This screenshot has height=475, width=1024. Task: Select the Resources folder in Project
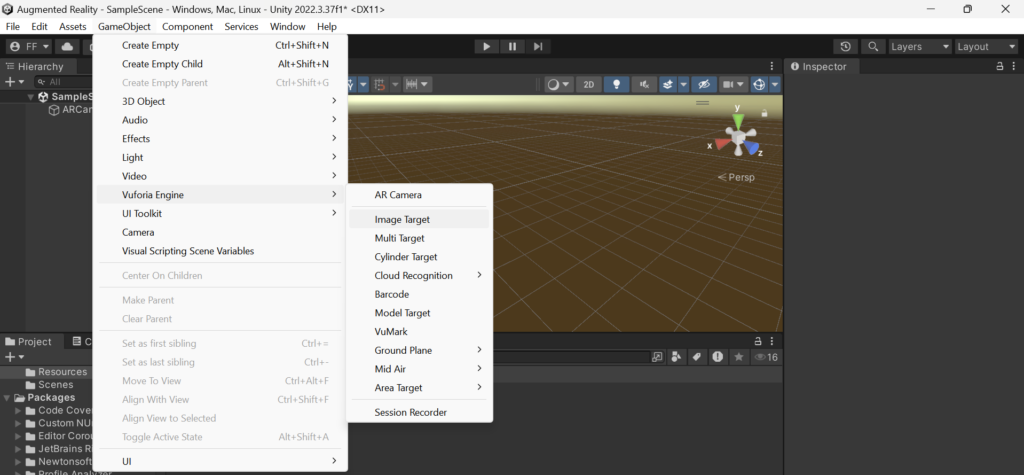point(56,372)
